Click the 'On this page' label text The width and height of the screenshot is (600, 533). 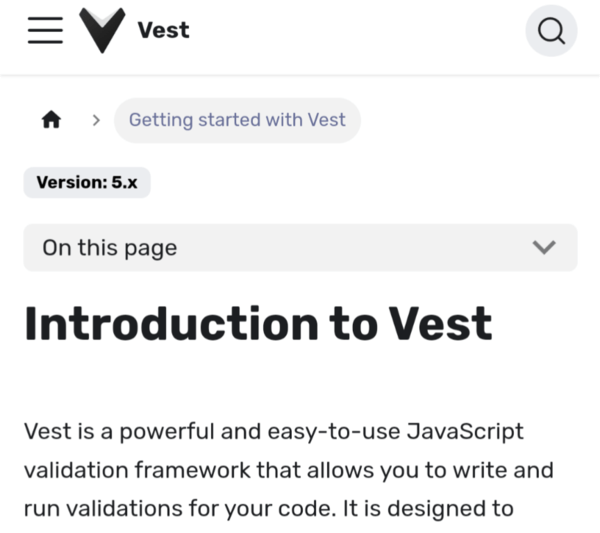[x=109, y=248]
